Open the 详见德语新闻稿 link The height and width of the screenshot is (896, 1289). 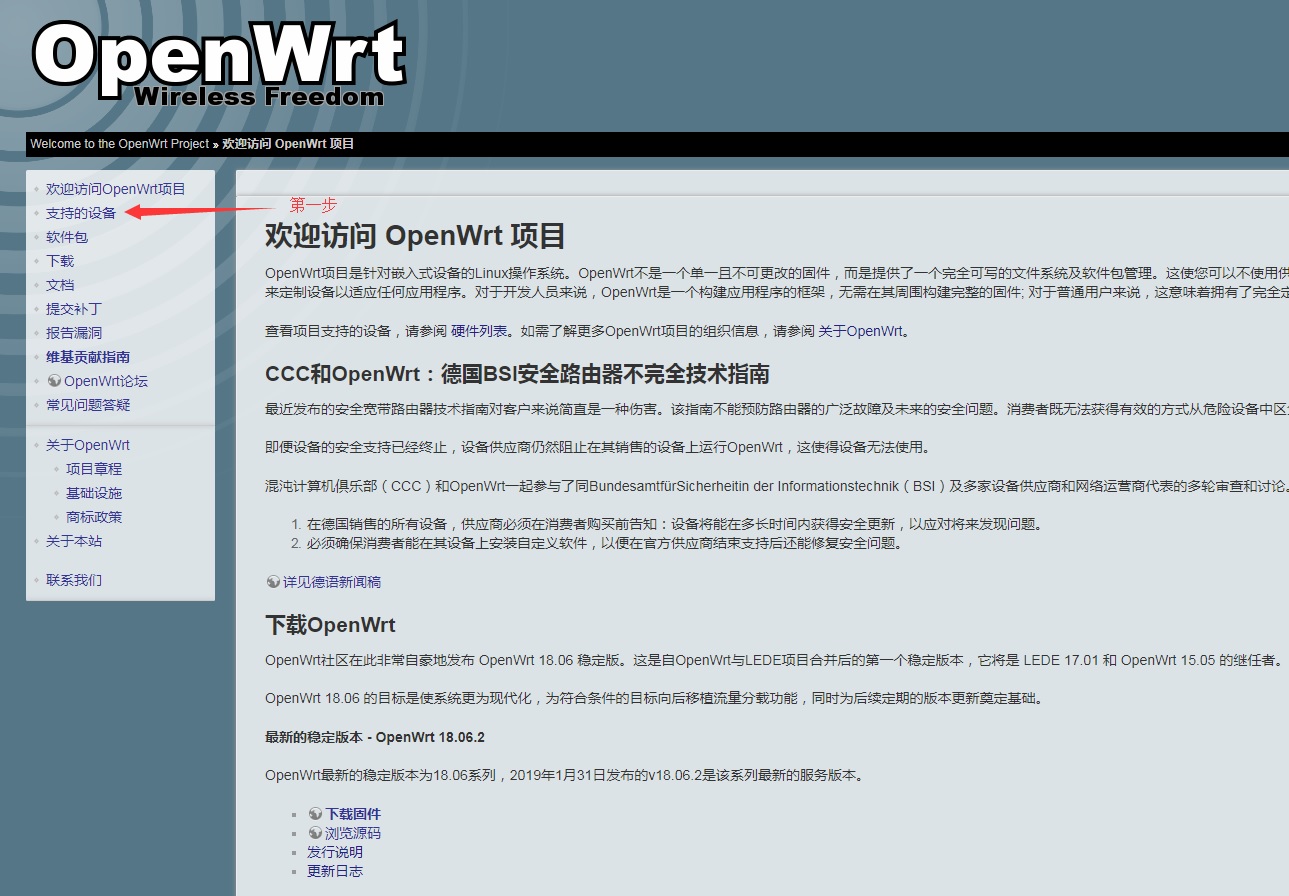332,581
